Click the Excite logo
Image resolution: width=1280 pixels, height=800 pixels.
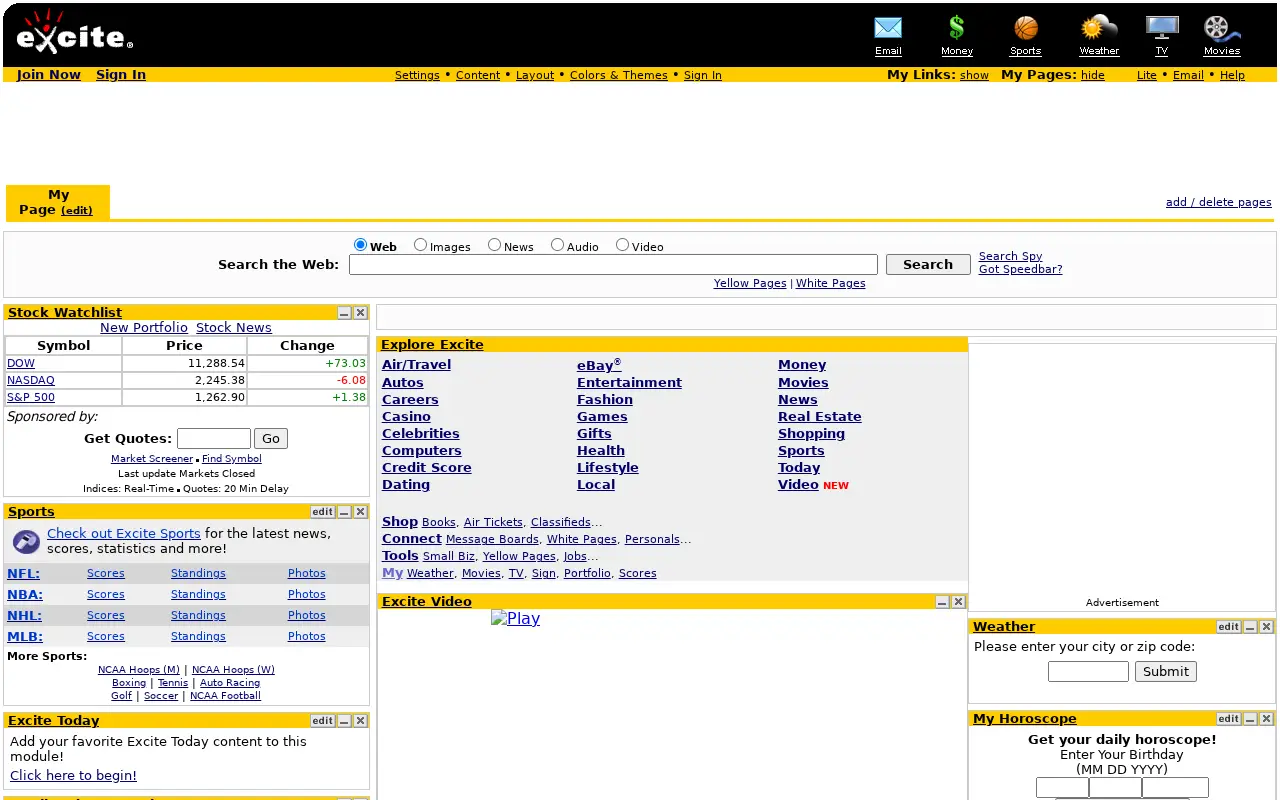75,33
